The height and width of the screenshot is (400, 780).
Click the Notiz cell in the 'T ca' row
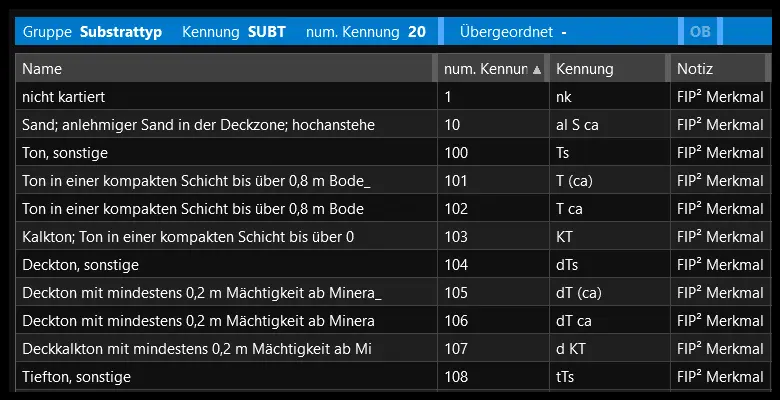coord(719,209)
